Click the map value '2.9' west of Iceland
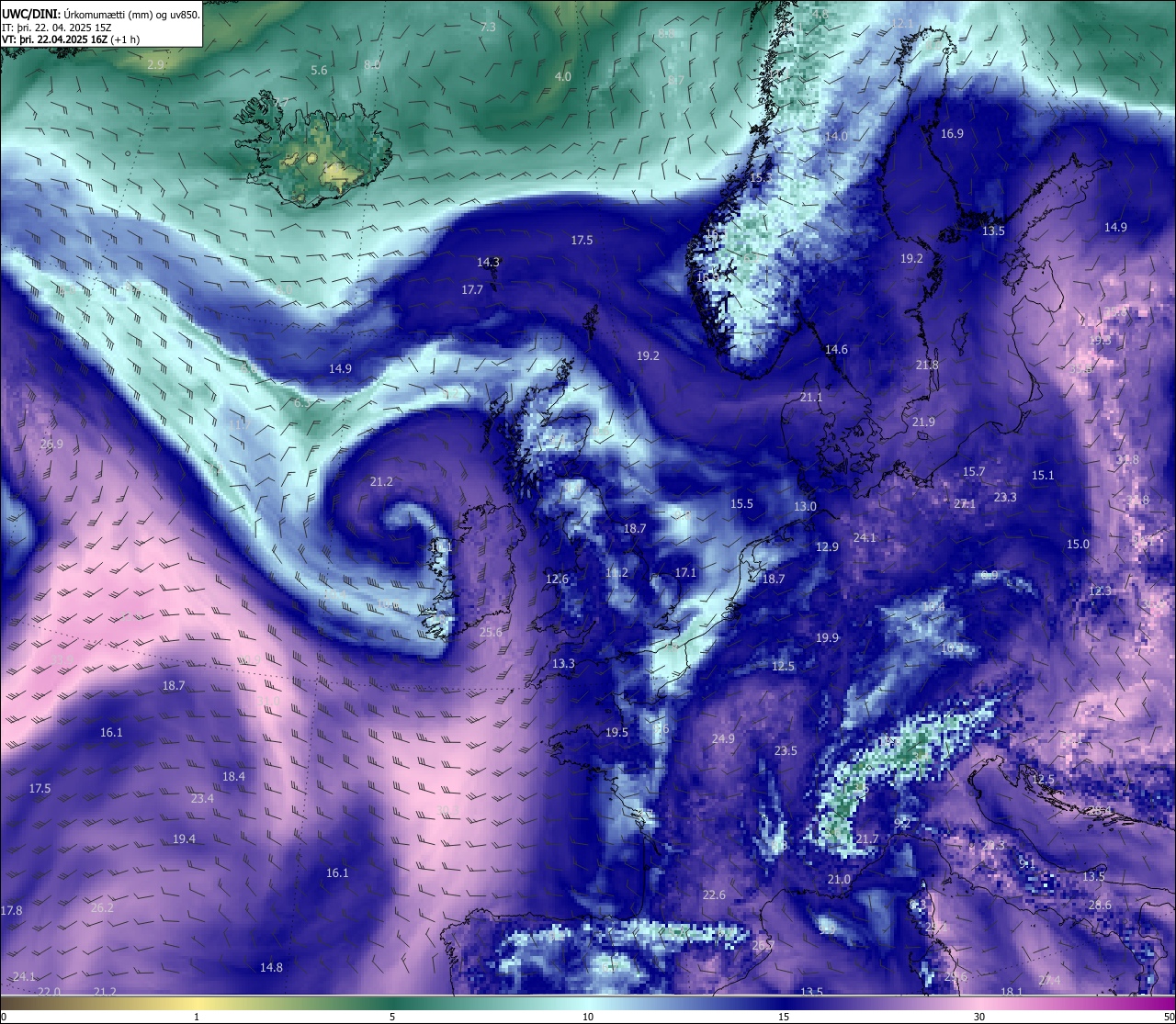Viewport: 1176px width, 1024px height. point(155,64)
